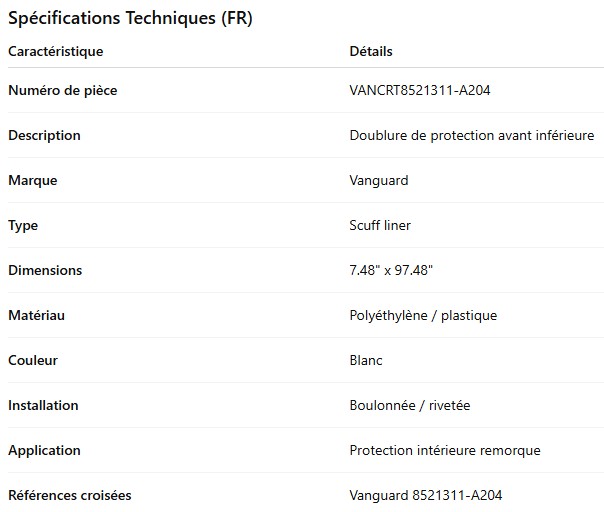Click the "Description" row label
The height and width of the screenshot is (512, 604).
45,136
